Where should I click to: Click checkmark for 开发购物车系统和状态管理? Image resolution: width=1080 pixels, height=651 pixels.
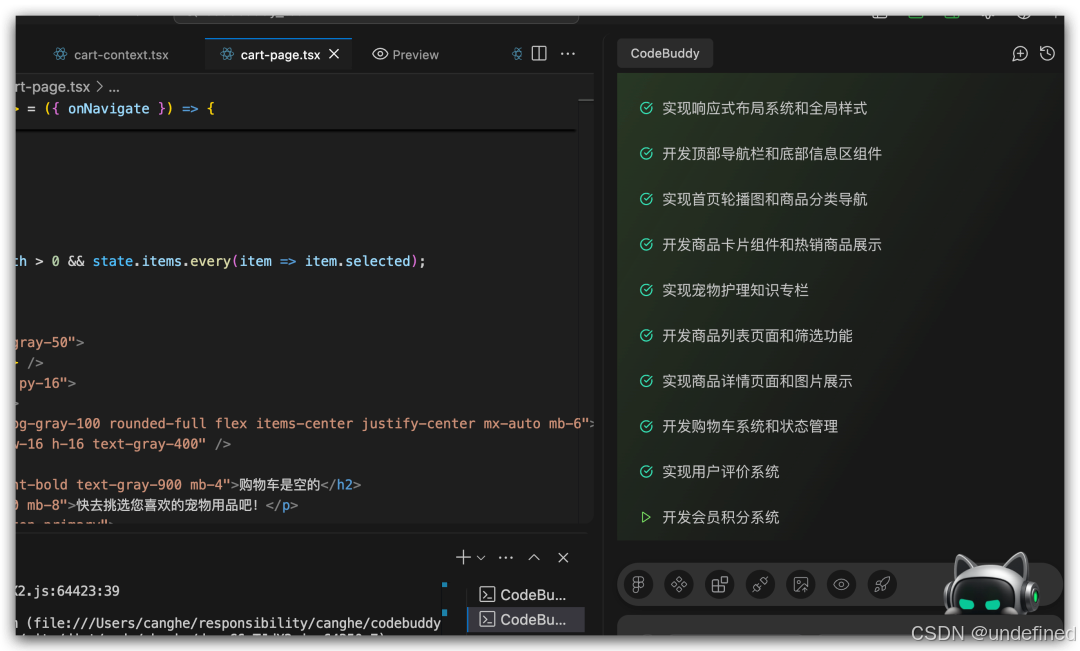tap(646, 426)
